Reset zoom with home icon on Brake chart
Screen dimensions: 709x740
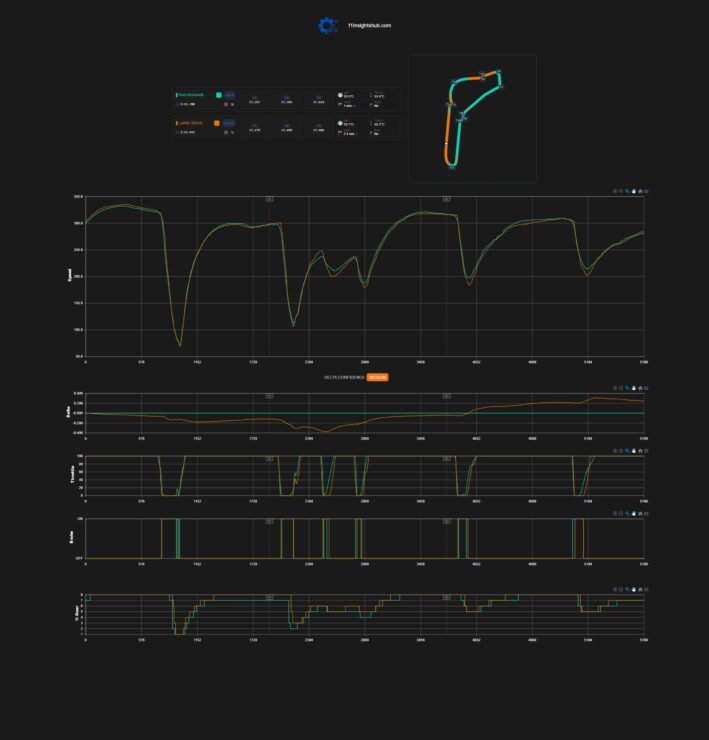click(x=640, y=513)
